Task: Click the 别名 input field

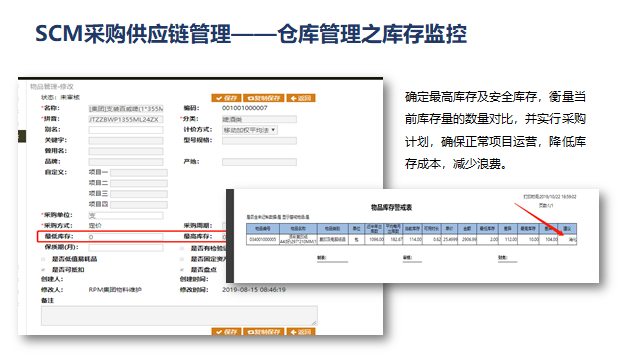Action: coord(126,130)
